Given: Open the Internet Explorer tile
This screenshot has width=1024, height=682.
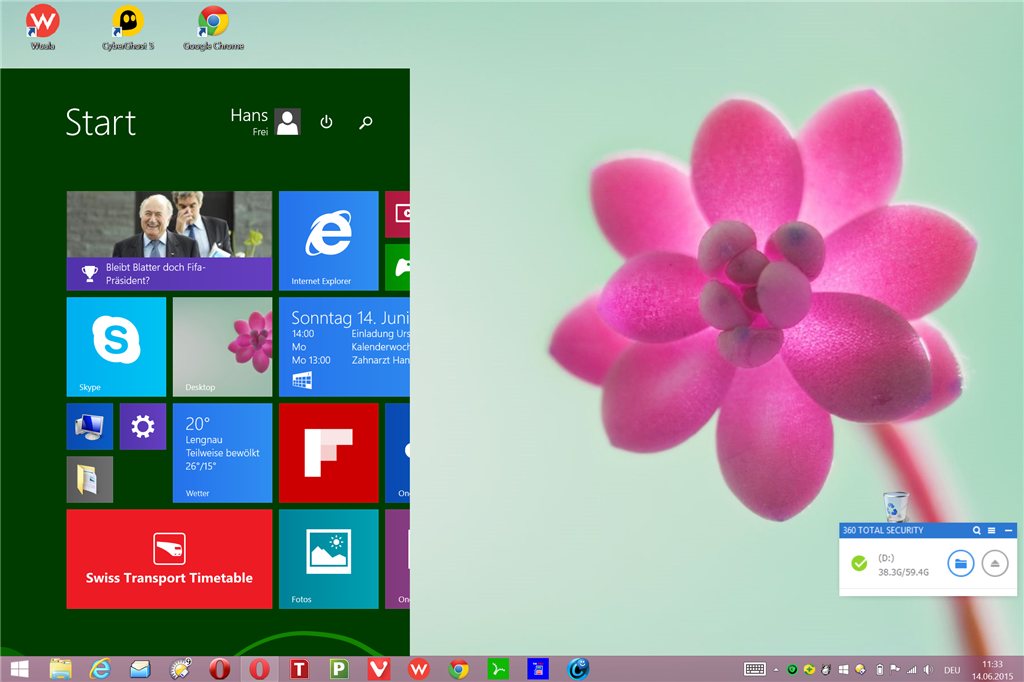Looking at the screenshot, I should click(328, 240).
